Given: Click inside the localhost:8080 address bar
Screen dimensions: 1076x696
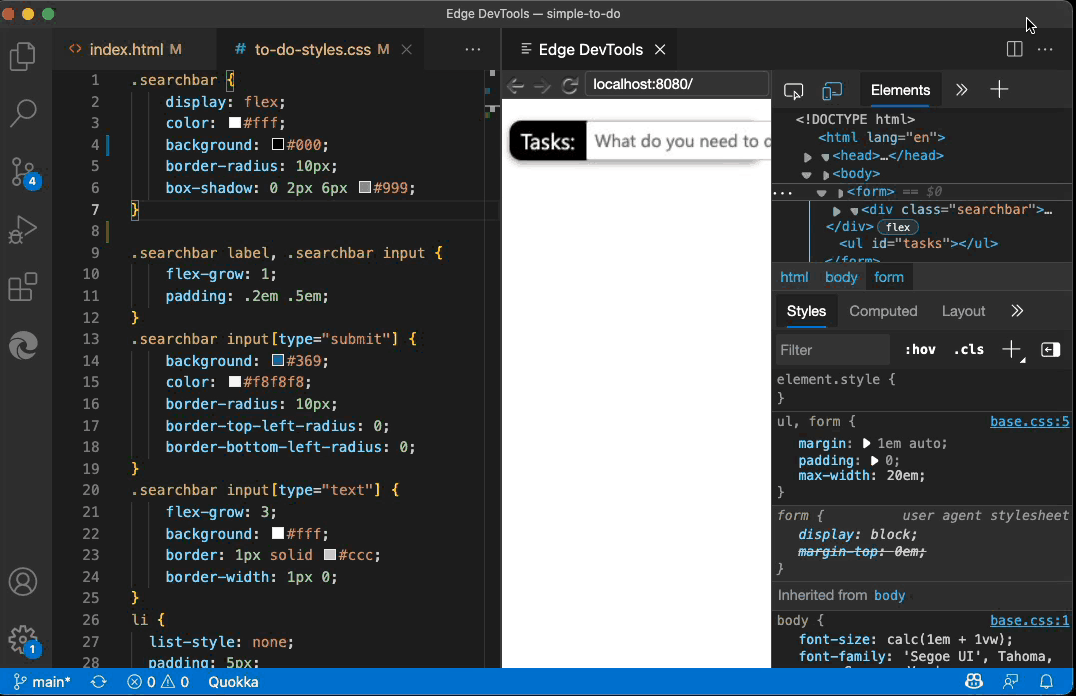Looking at the screenshot, I should pyautogui.click(x=676, y=84).
